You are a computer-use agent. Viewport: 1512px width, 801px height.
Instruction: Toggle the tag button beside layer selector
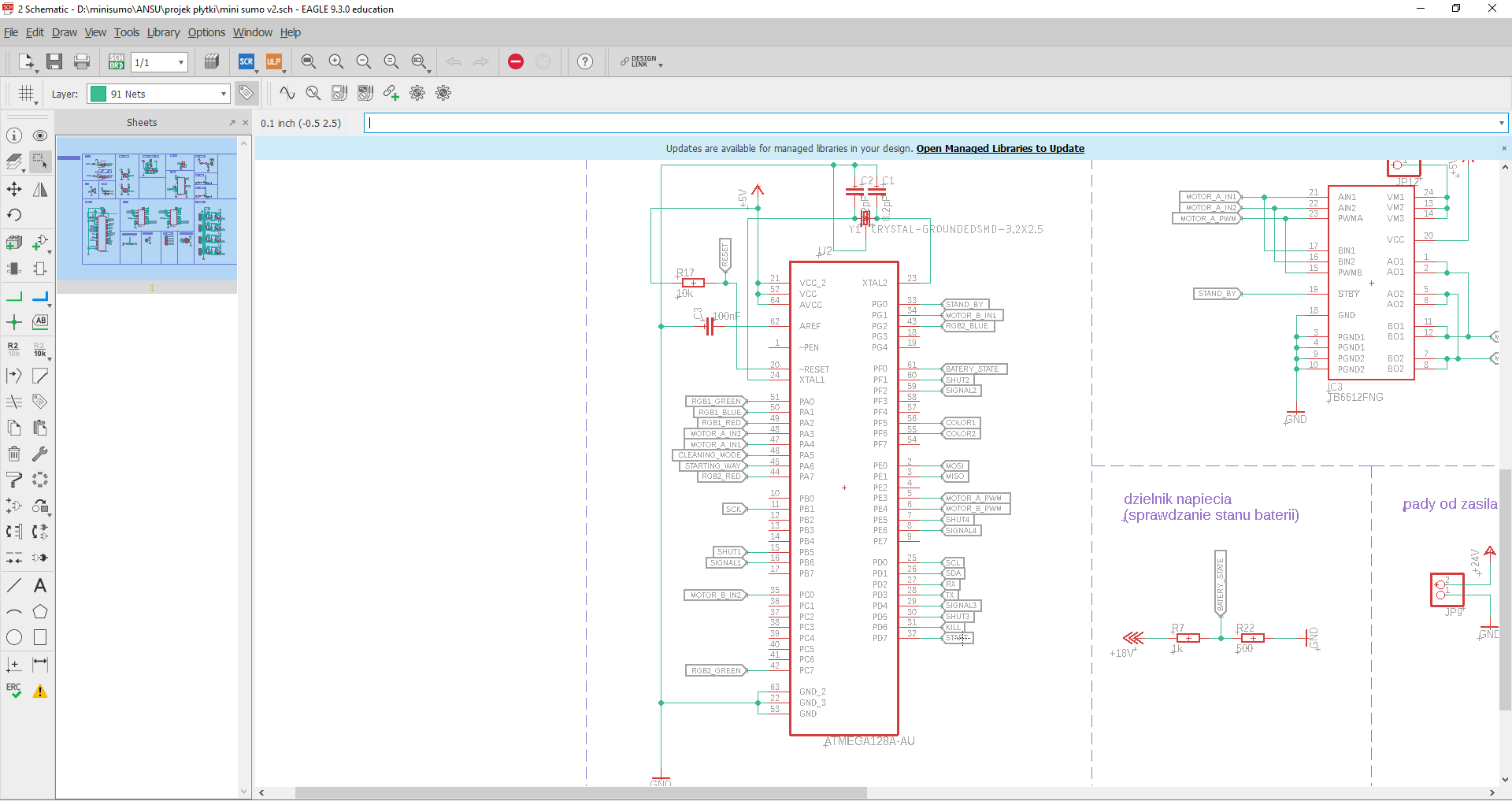click(x=246, y=94)
